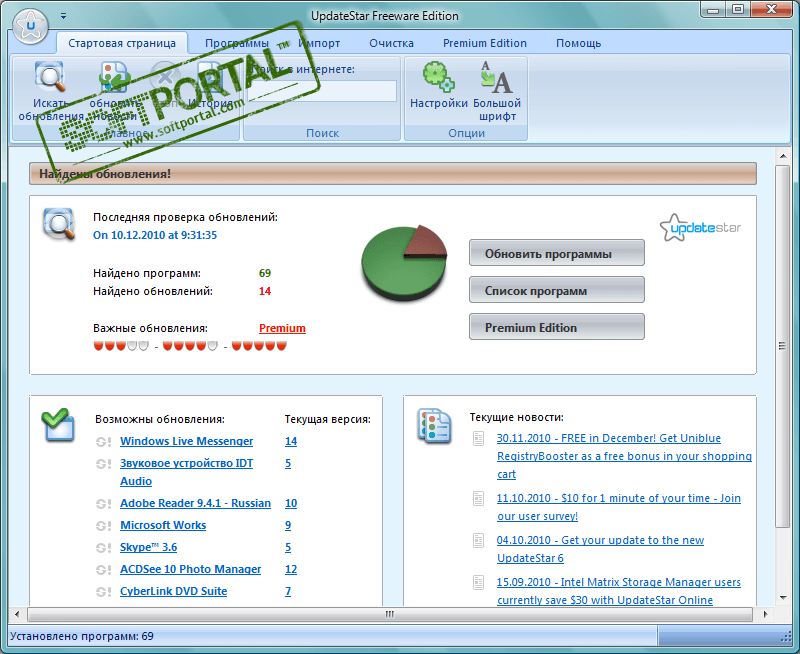
Task: Open the Premium Edition ribbon tab
Action: point(485,43)
